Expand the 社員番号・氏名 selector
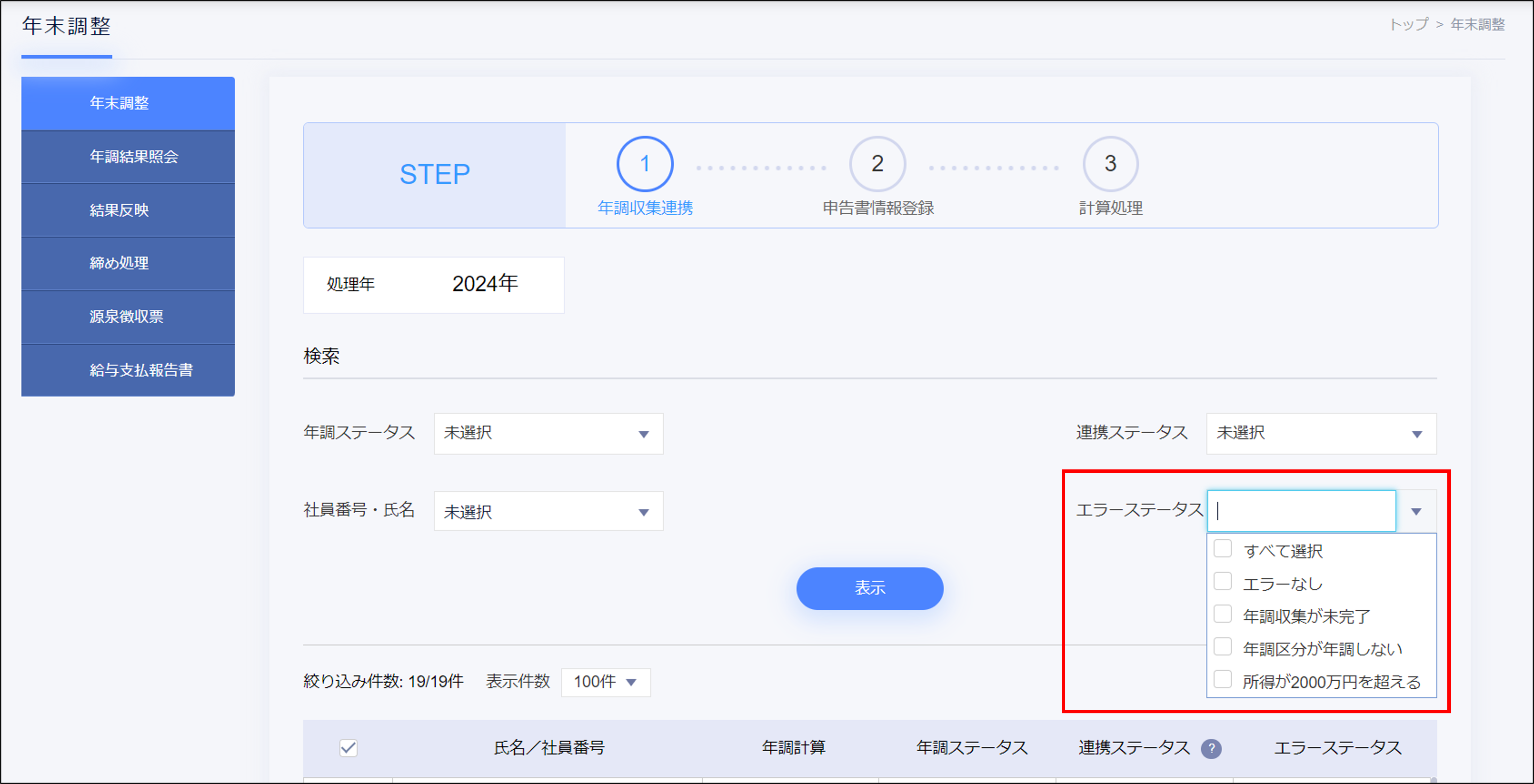Screen dimensions: 1534x784 point(547,511)
